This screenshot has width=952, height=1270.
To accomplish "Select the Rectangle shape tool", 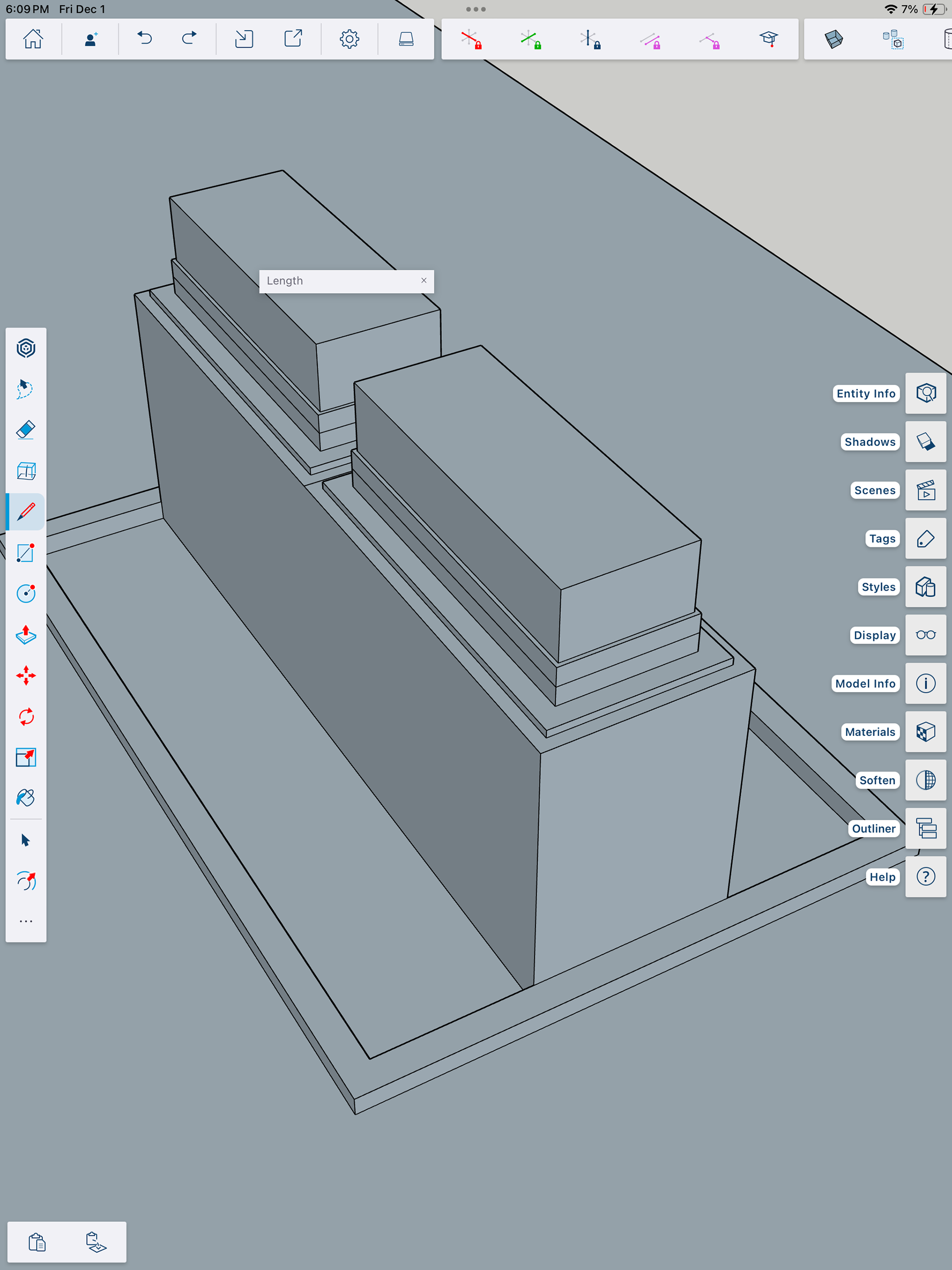I will (26, 553).
